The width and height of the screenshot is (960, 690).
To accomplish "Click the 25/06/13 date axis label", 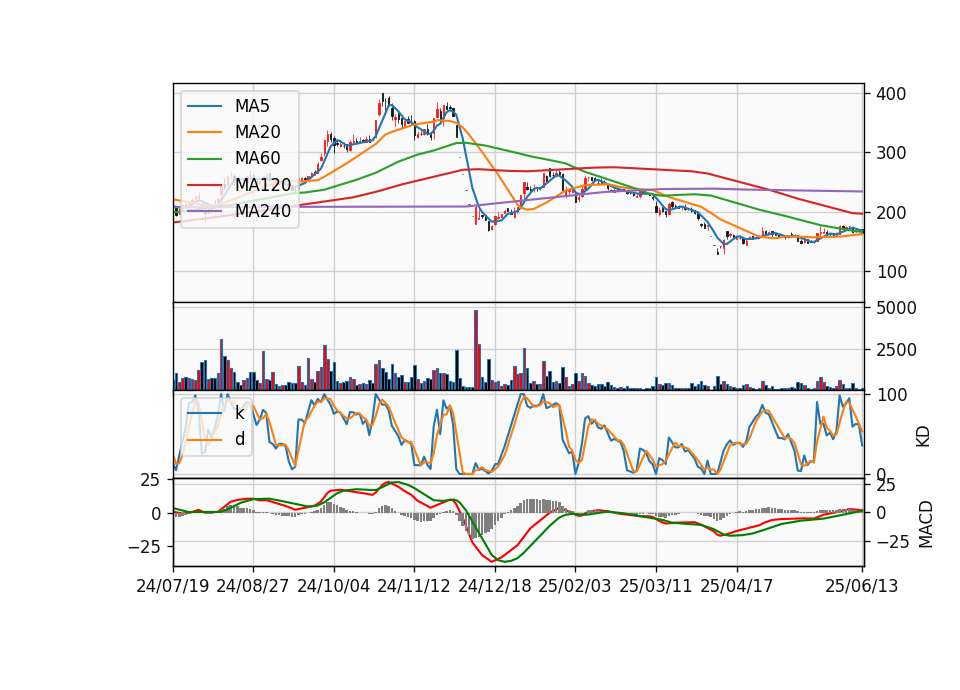I will tap(861, 586).
